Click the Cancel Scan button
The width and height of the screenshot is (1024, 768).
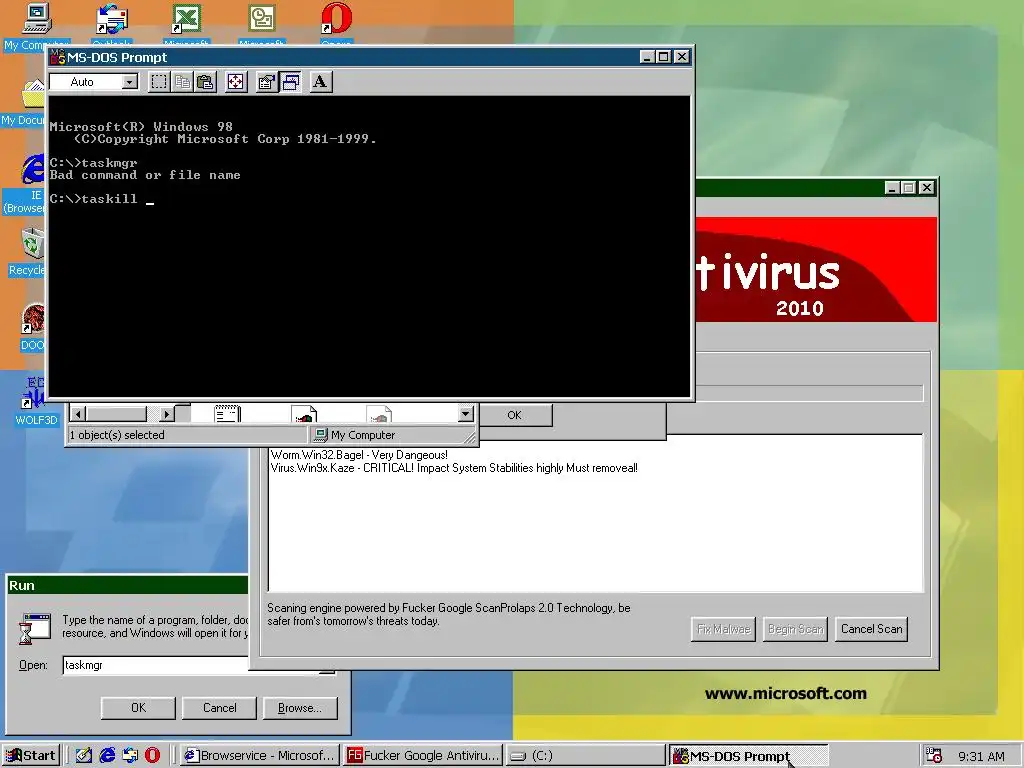871,629
